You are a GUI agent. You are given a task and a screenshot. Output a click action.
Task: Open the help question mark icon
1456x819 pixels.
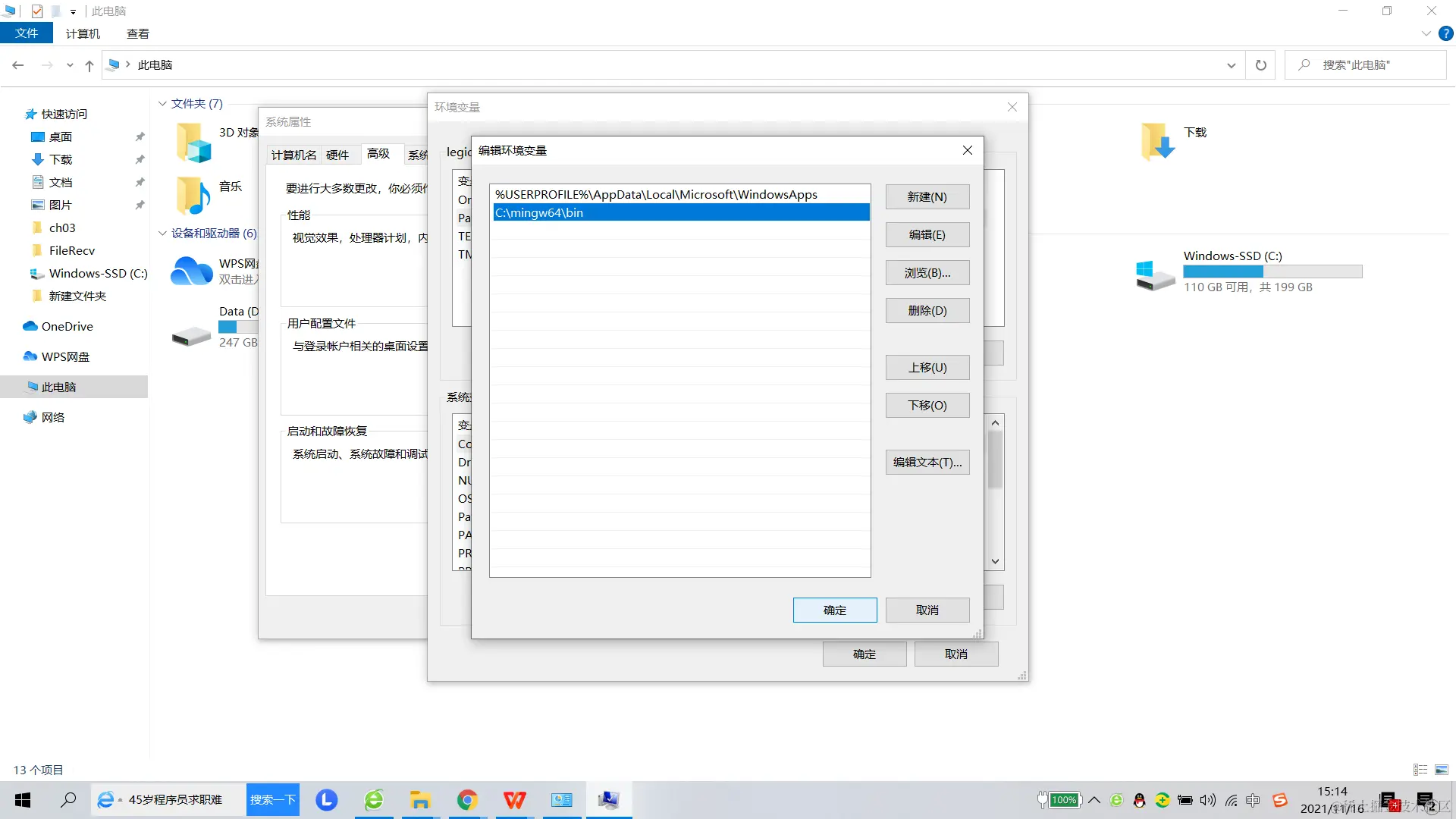point(1446,33)
